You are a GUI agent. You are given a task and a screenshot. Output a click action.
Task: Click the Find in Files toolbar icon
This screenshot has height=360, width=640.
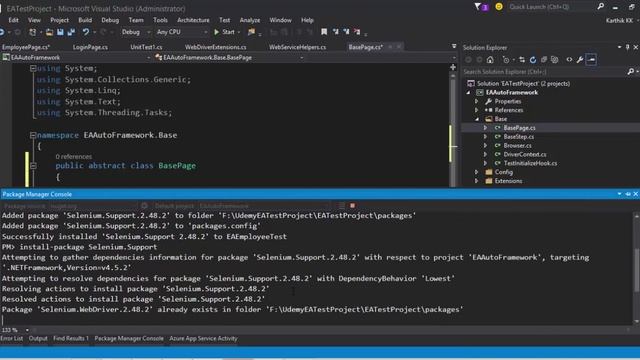[251, 32]
